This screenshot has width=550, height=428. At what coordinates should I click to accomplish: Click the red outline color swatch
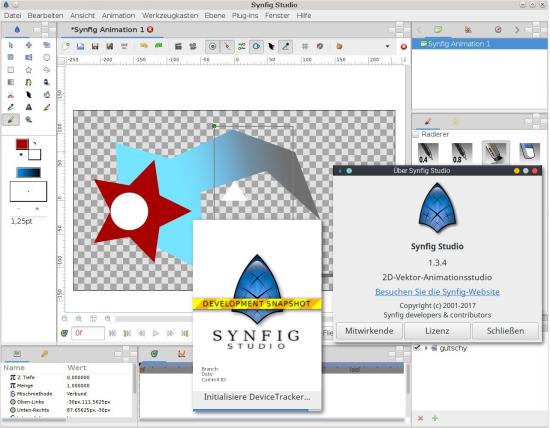22,144
